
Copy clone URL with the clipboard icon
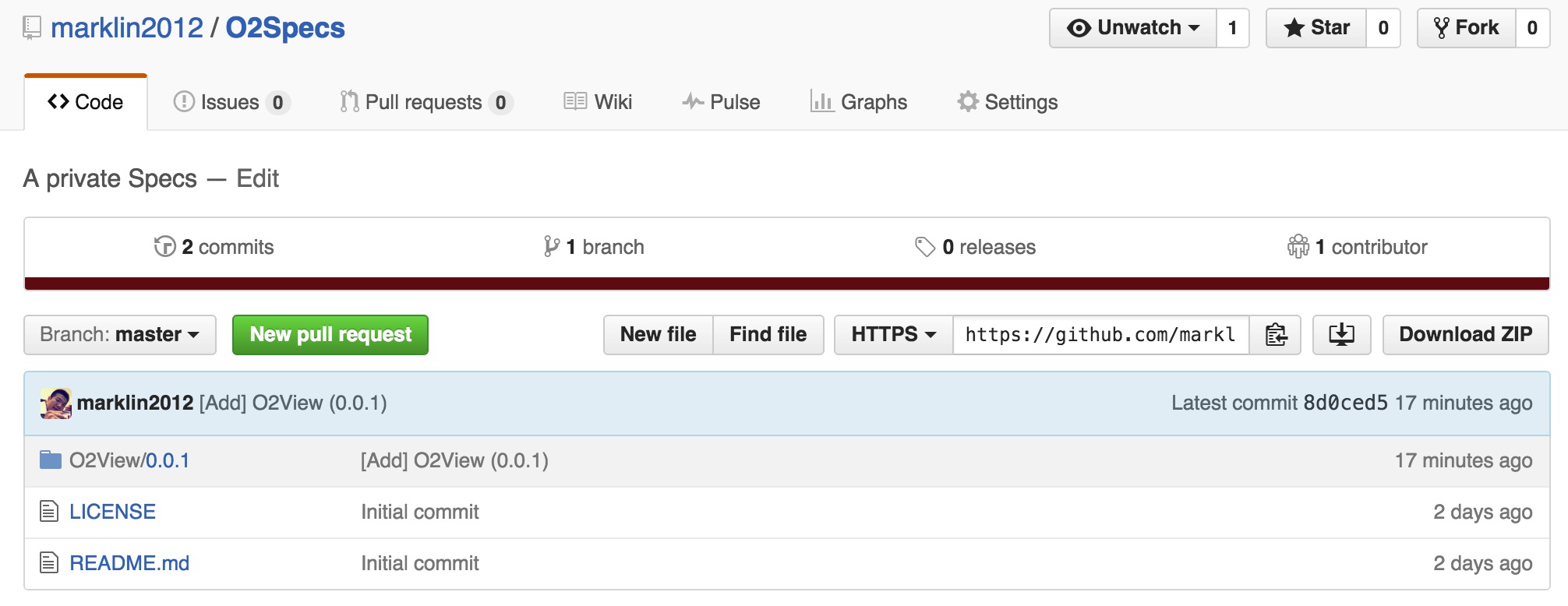pos(1275,335)
